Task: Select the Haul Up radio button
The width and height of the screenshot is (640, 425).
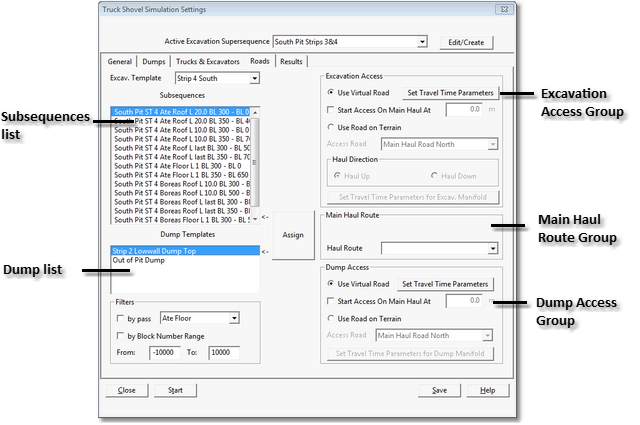Action: pos(337,176)
